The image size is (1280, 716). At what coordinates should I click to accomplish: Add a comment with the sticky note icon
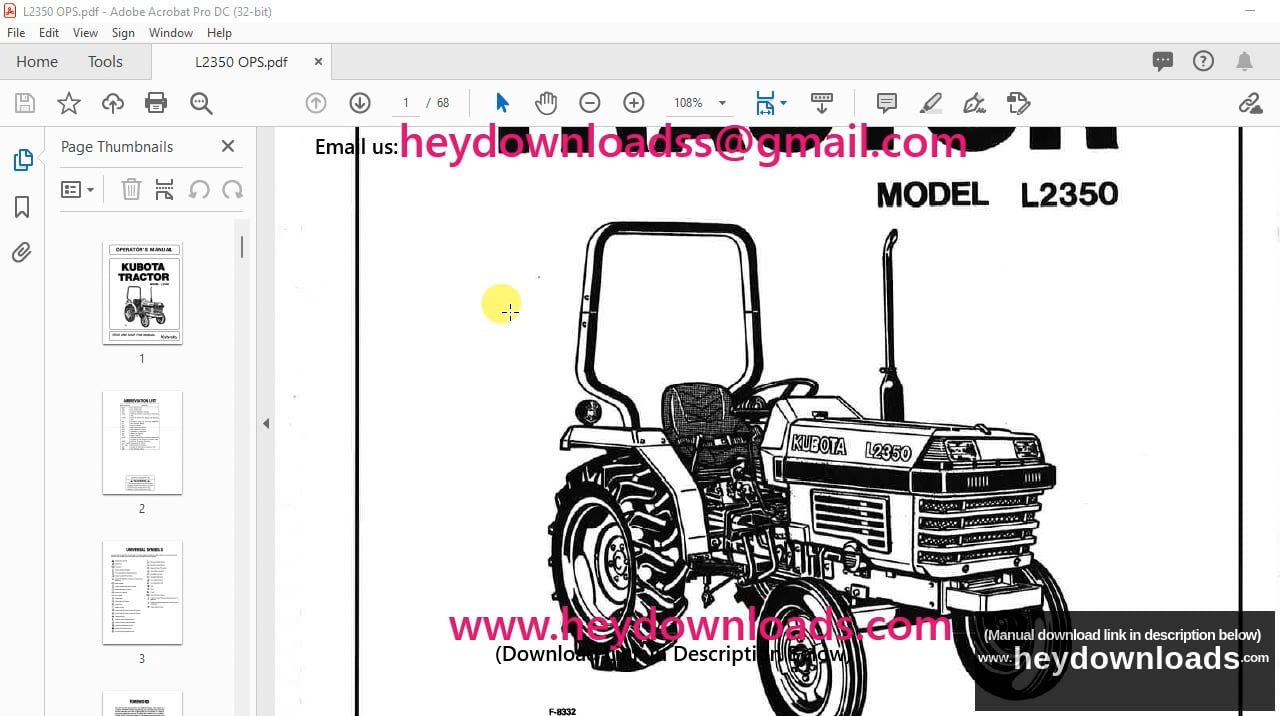point(886,103)
